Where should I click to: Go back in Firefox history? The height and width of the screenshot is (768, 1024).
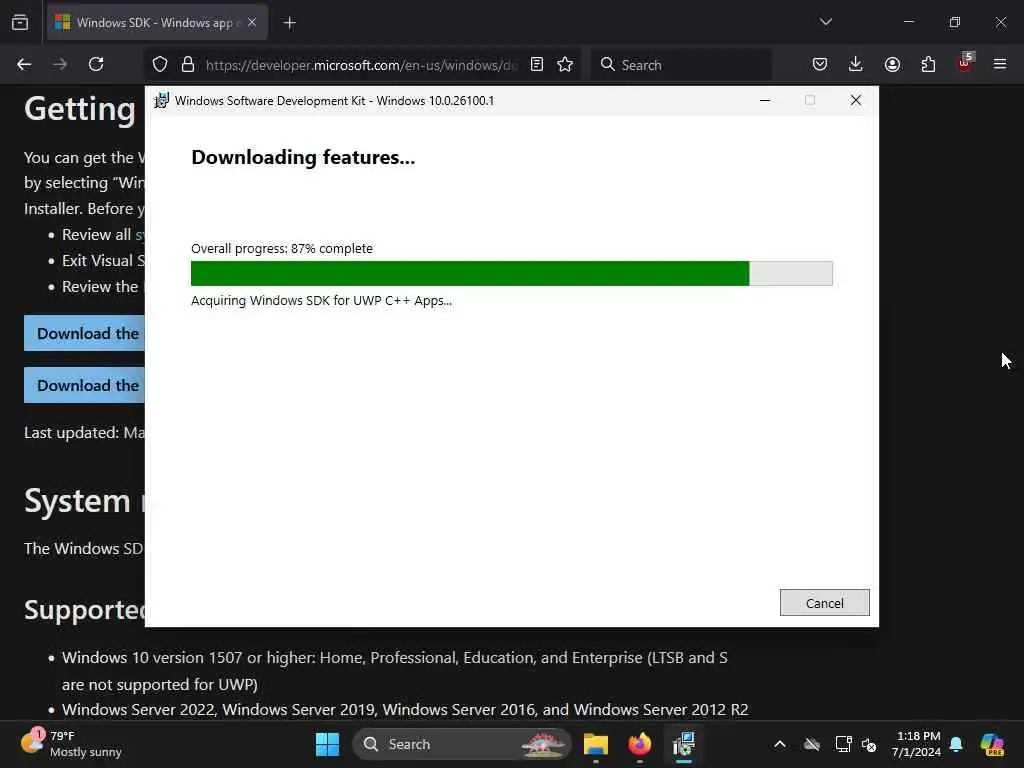(x=24, y=65)
